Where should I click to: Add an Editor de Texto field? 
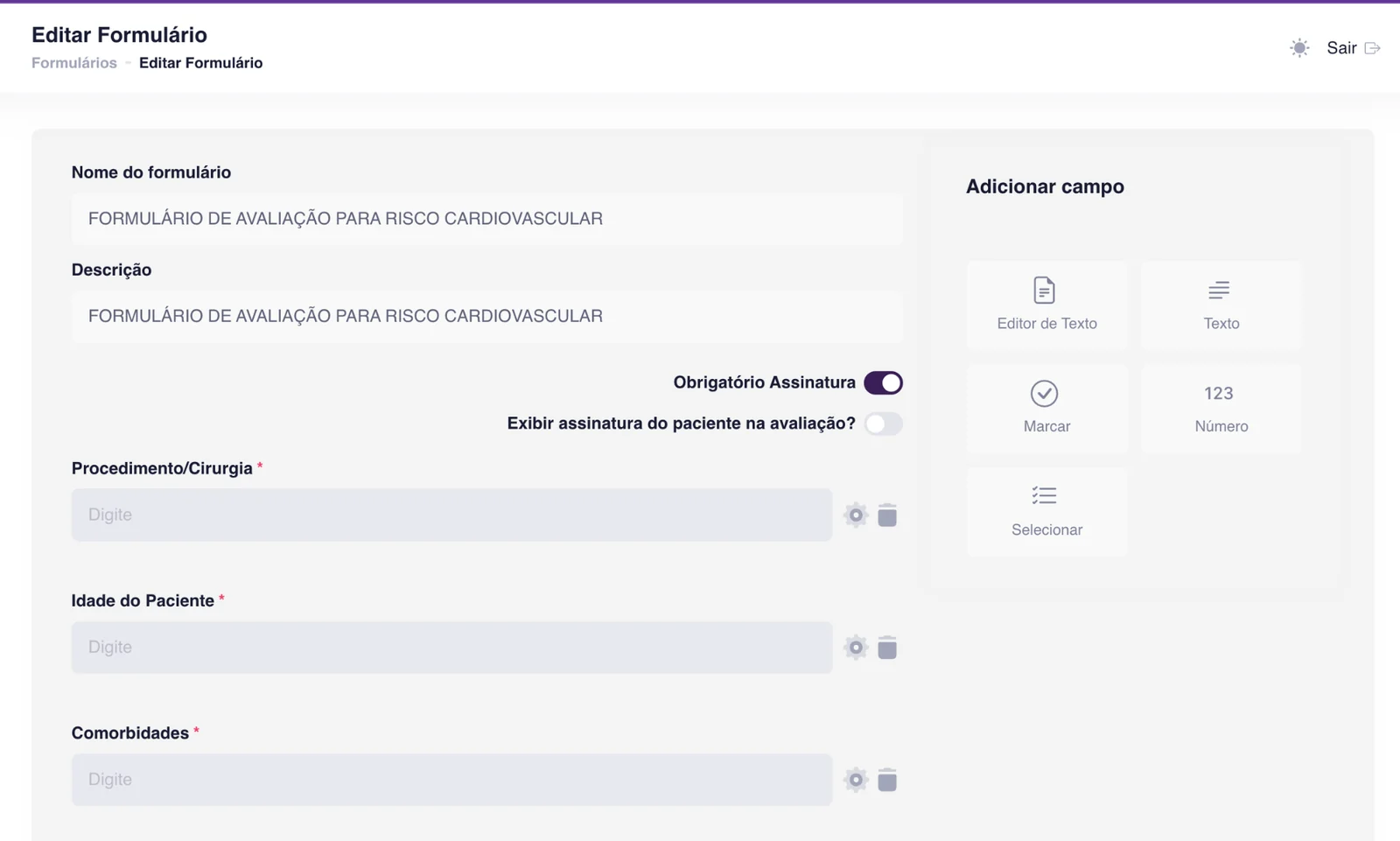[x=1046, y=305]
